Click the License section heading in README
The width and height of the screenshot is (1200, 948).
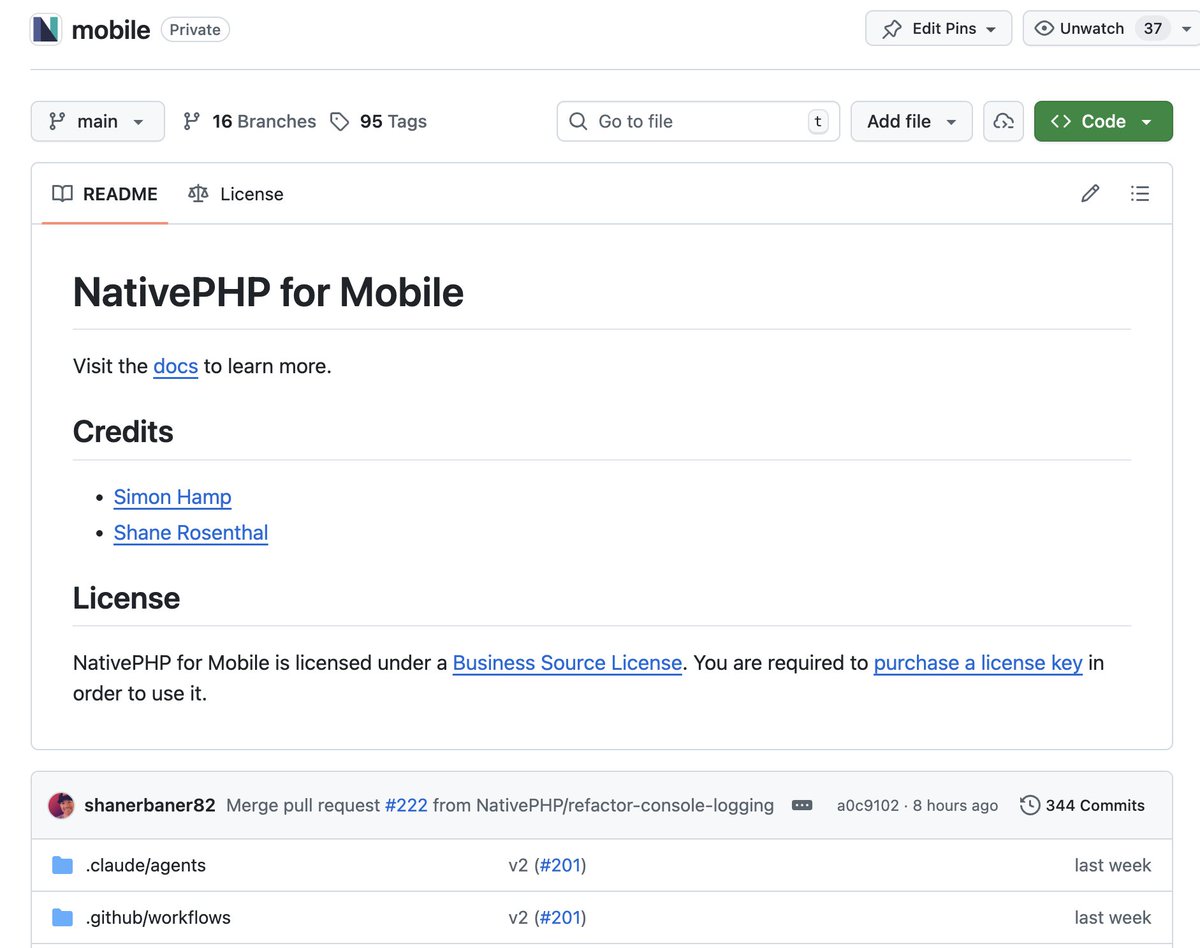pos(127,598)
